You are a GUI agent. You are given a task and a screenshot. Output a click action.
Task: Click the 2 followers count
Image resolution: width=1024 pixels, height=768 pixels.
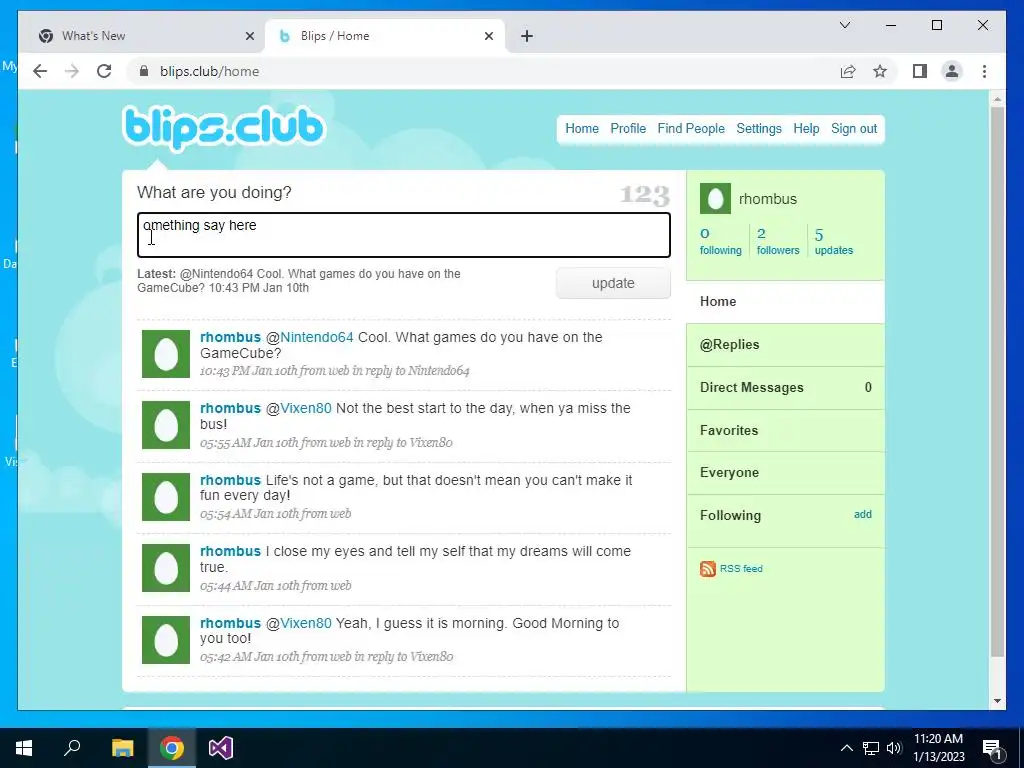(778, 241)
